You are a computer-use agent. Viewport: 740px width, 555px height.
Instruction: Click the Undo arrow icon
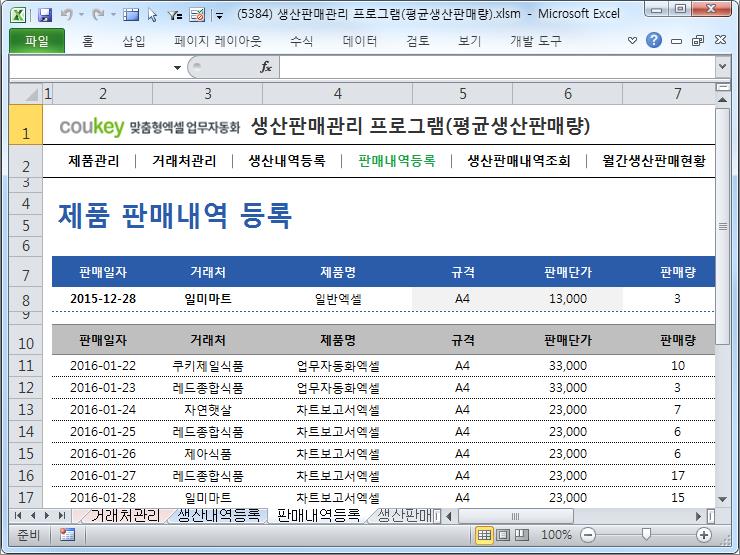(x=67, y=15)
